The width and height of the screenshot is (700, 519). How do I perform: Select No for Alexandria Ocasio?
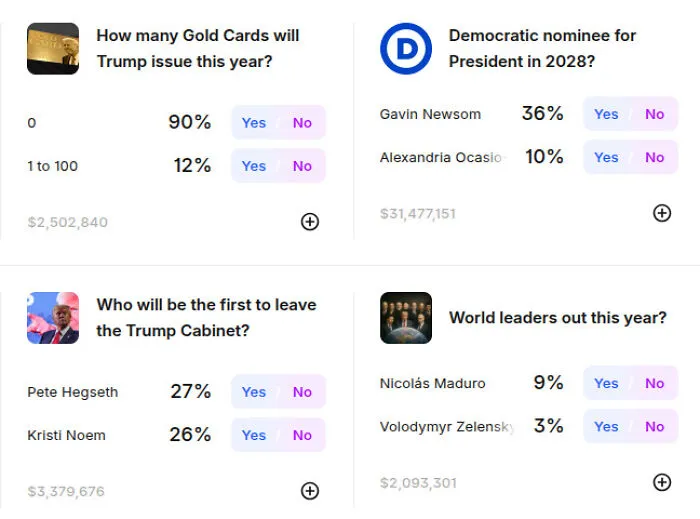pos(654,158)
